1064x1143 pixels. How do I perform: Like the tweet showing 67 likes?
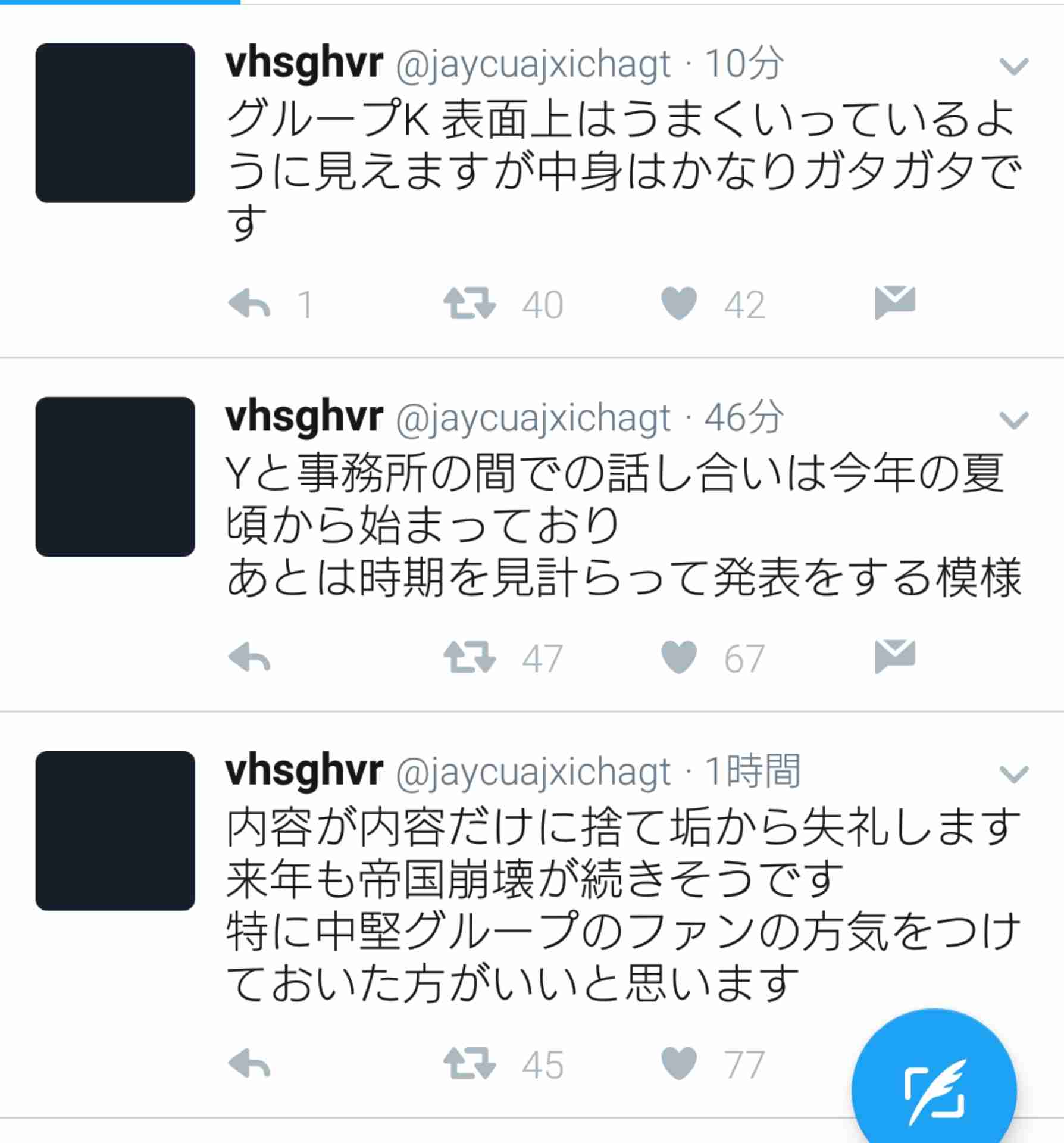679,657
